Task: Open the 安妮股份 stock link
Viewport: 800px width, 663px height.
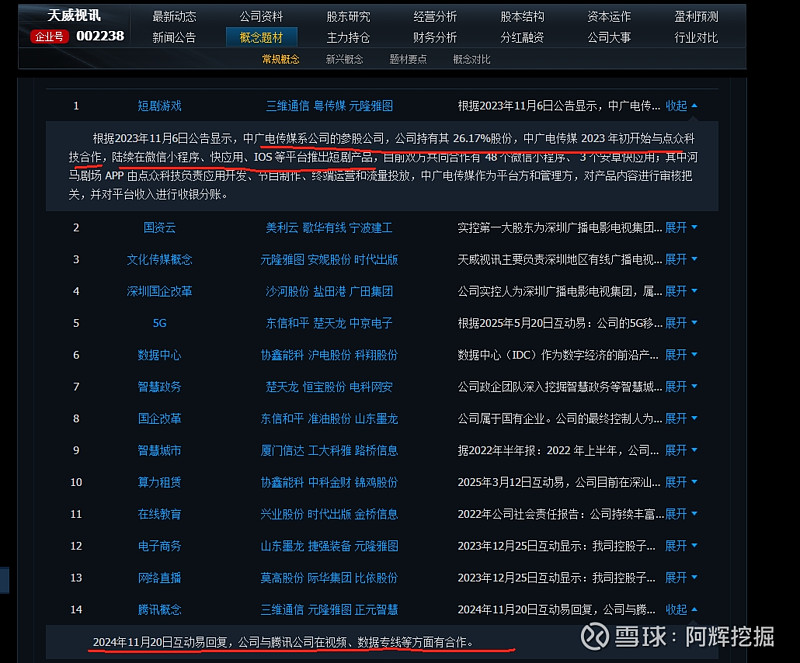Action: tap(329, 259)
